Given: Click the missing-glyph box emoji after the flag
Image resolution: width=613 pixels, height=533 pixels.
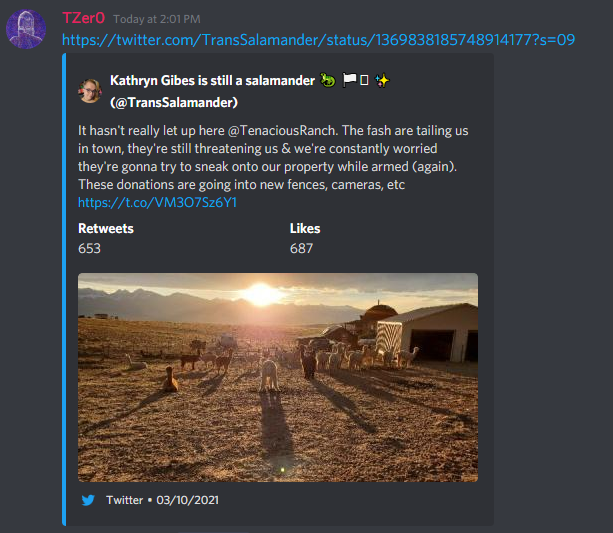Looking at the screenshot, I should click(x=364, y=80).
